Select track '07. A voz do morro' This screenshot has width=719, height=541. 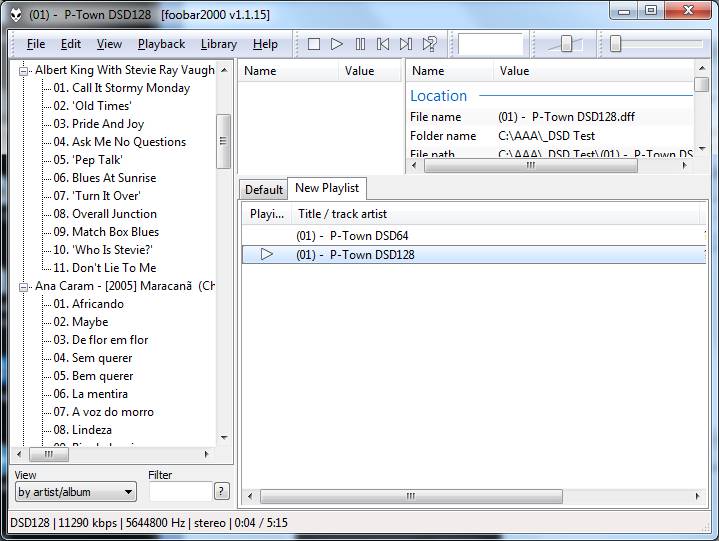(103, 412)
